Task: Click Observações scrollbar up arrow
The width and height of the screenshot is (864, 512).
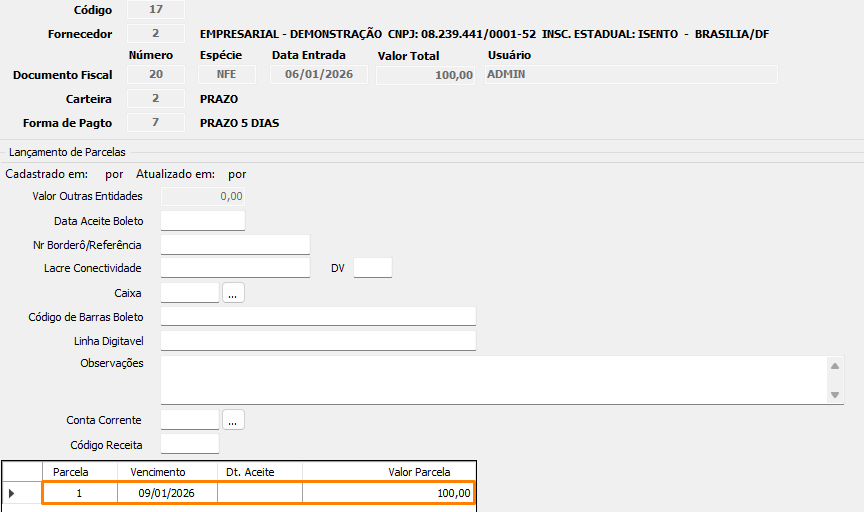Action: click(835, 366)
